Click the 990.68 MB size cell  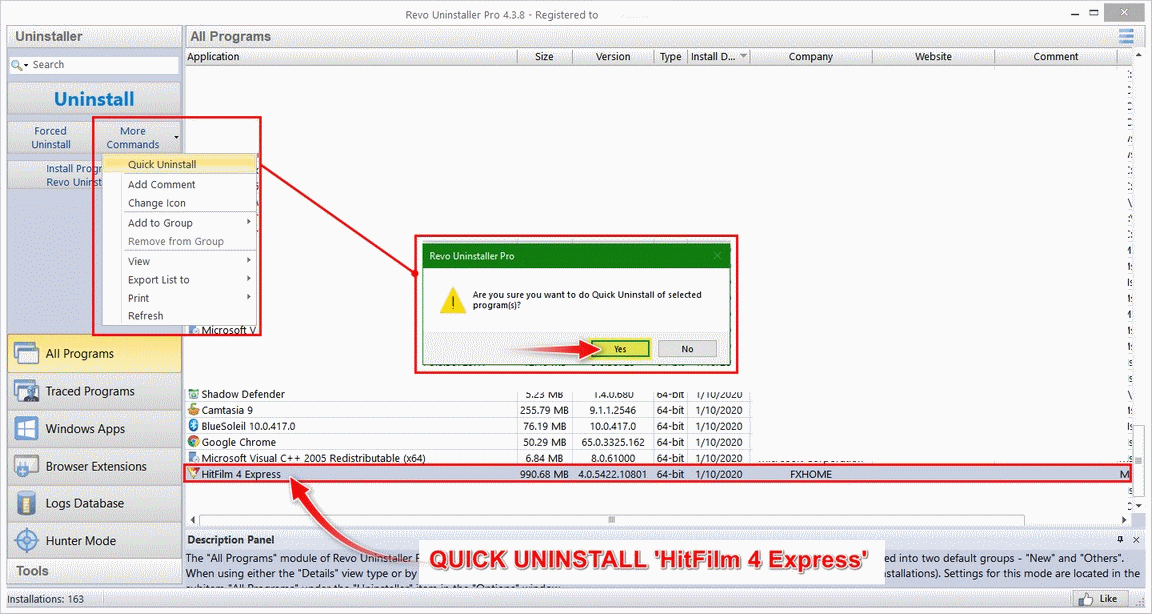coord(544,474)
